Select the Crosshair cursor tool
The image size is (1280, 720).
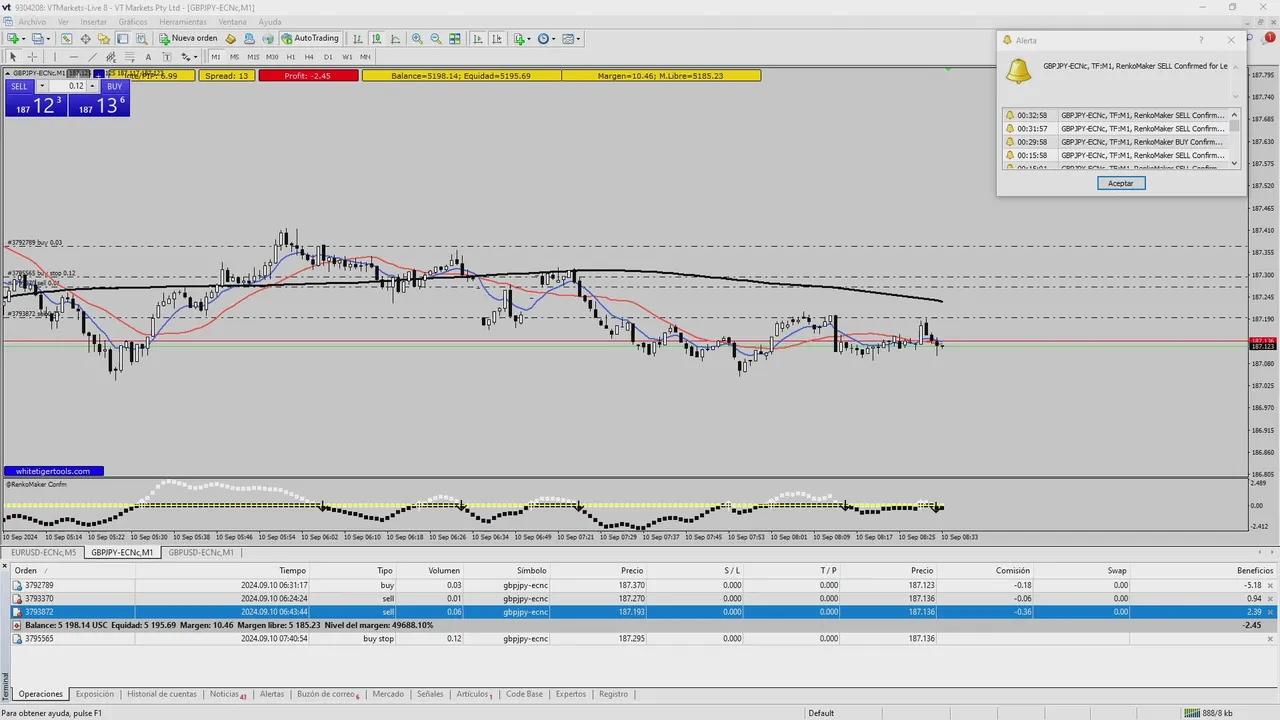point(32,57)
